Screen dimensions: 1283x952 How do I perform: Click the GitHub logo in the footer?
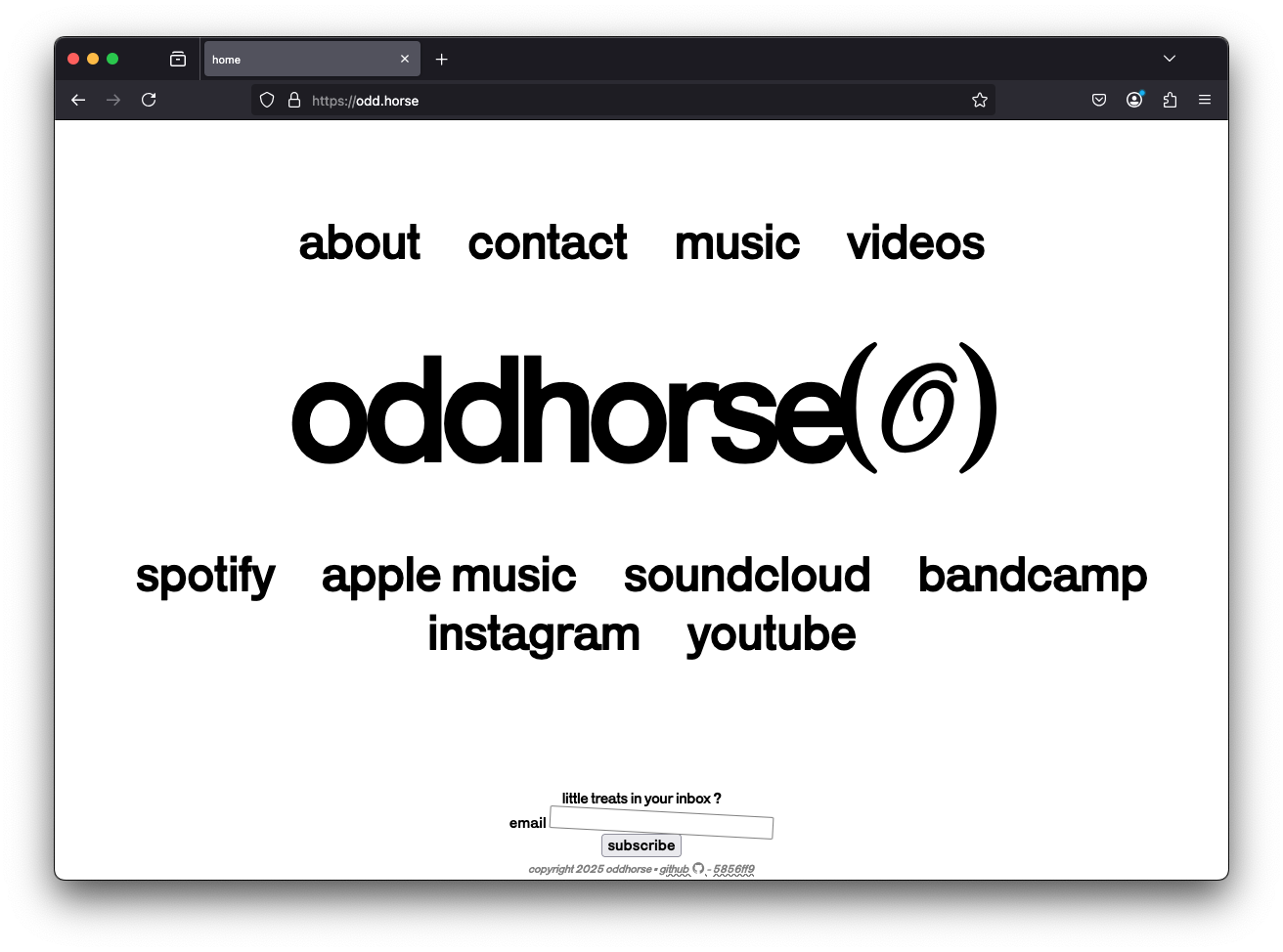pyautogui.click(x=698, y=868)
